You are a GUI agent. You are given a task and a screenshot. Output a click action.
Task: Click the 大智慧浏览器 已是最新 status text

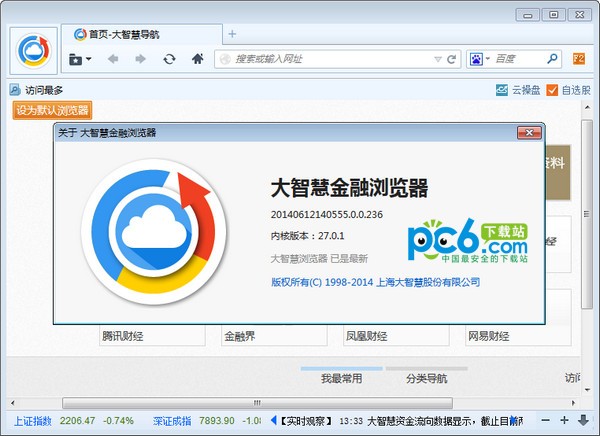pos(319,259)
